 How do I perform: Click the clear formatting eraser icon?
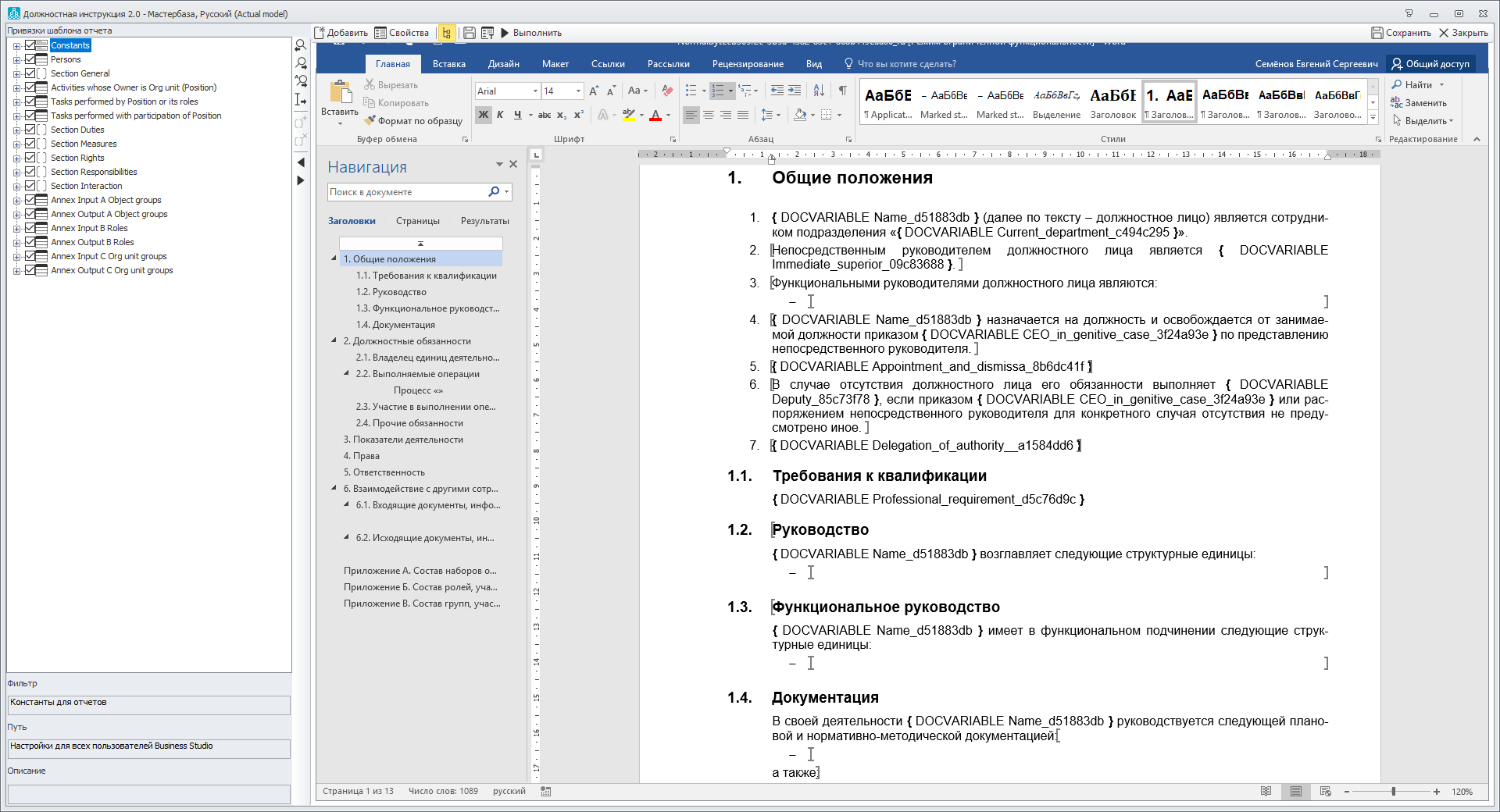667,91
